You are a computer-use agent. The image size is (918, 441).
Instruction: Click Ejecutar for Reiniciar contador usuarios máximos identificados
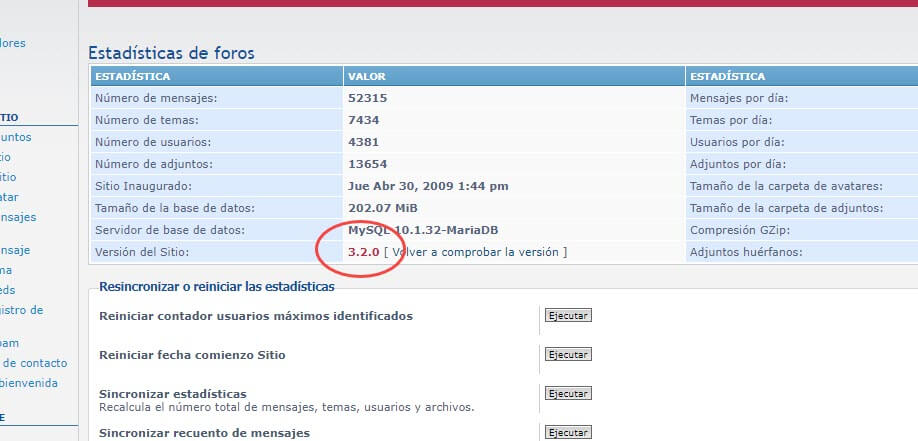coord(568,315)
